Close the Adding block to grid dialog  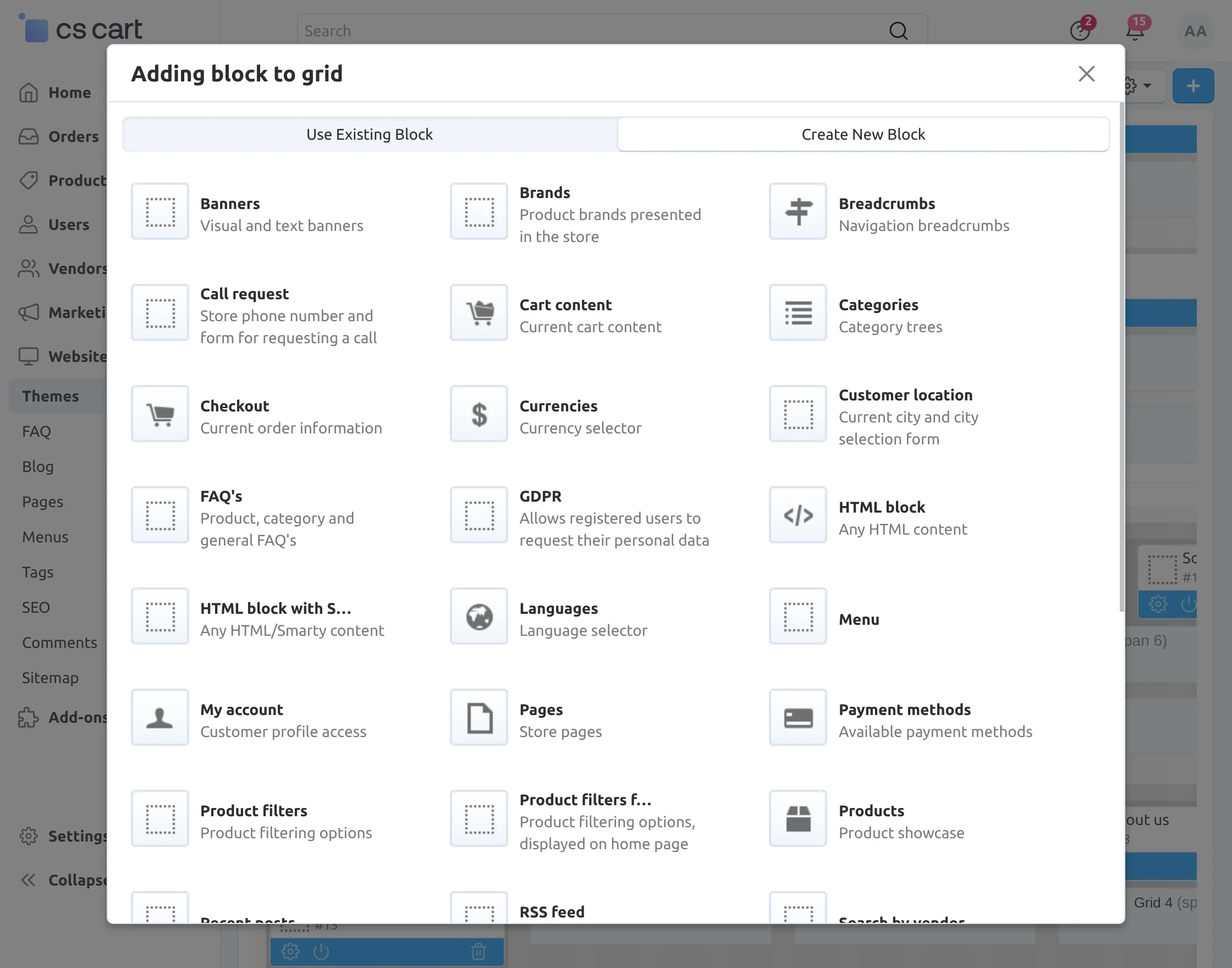1086,74
